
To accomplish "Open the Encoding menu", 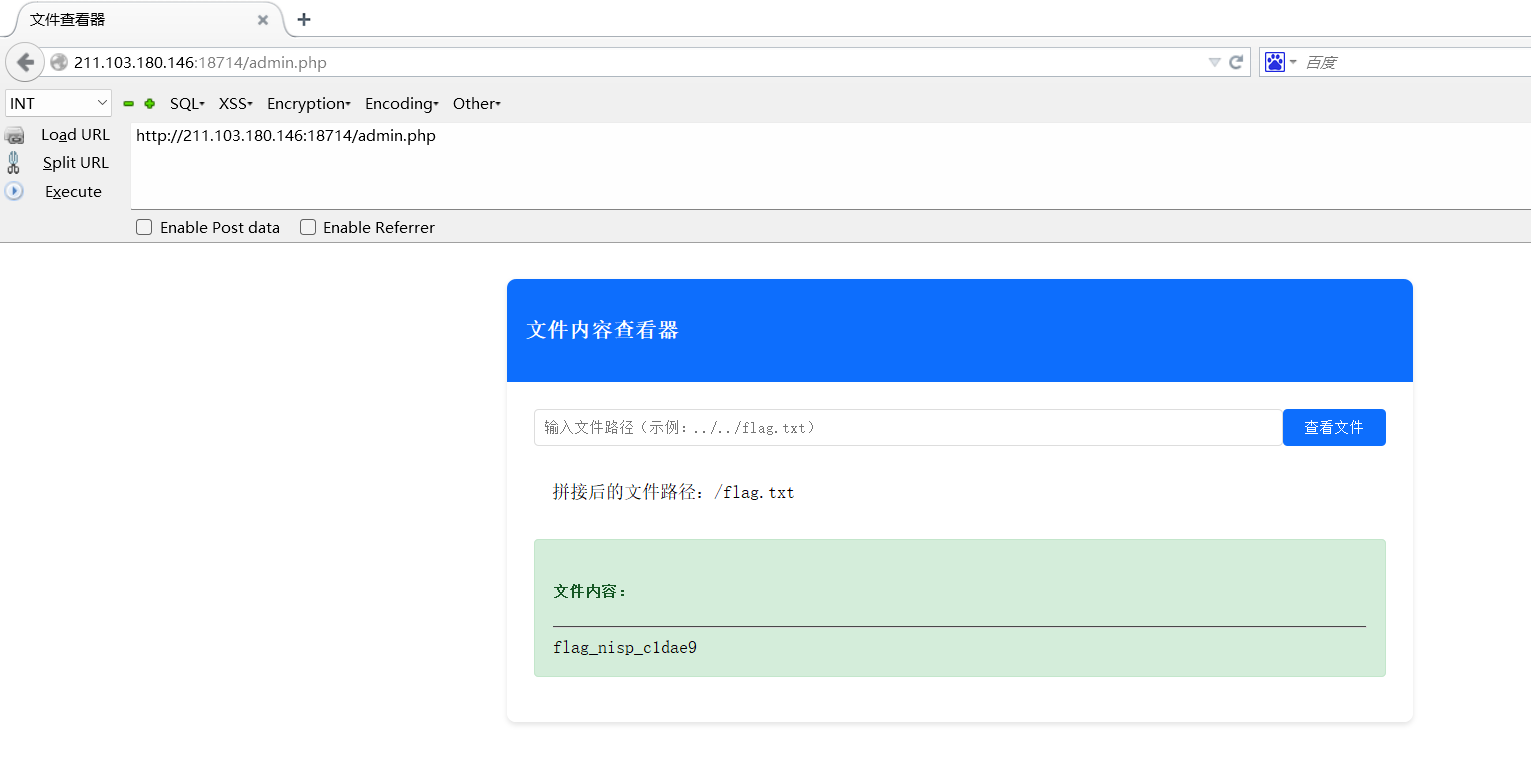I will pos(401,103).
